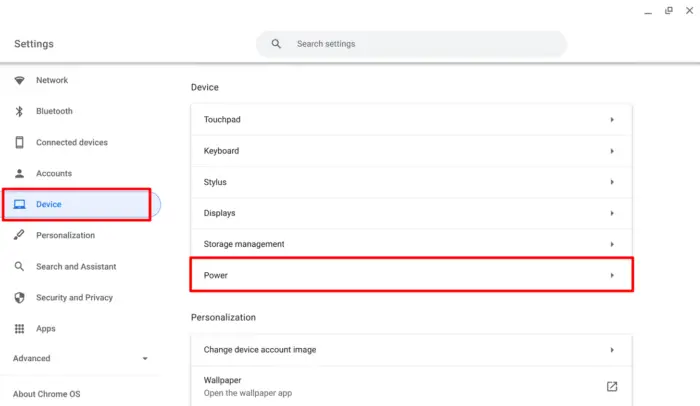The image size is (700, 406).
Task: Expand the Advanced section in sidebar
Action: [80, 358]
